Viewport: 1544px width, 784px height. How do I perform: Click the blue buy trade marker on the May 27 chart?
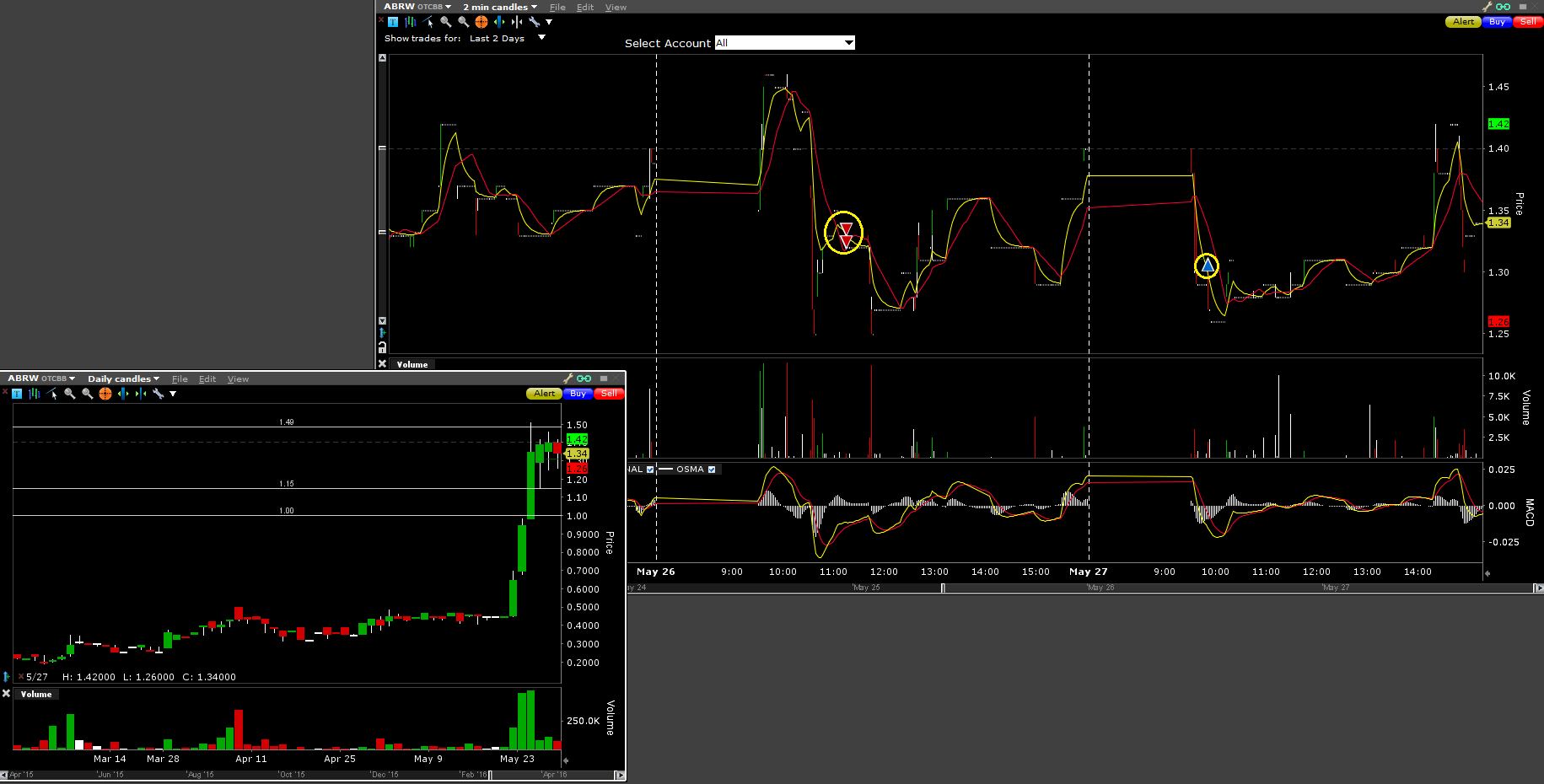pyautogui.click(x=1207, y=266)
